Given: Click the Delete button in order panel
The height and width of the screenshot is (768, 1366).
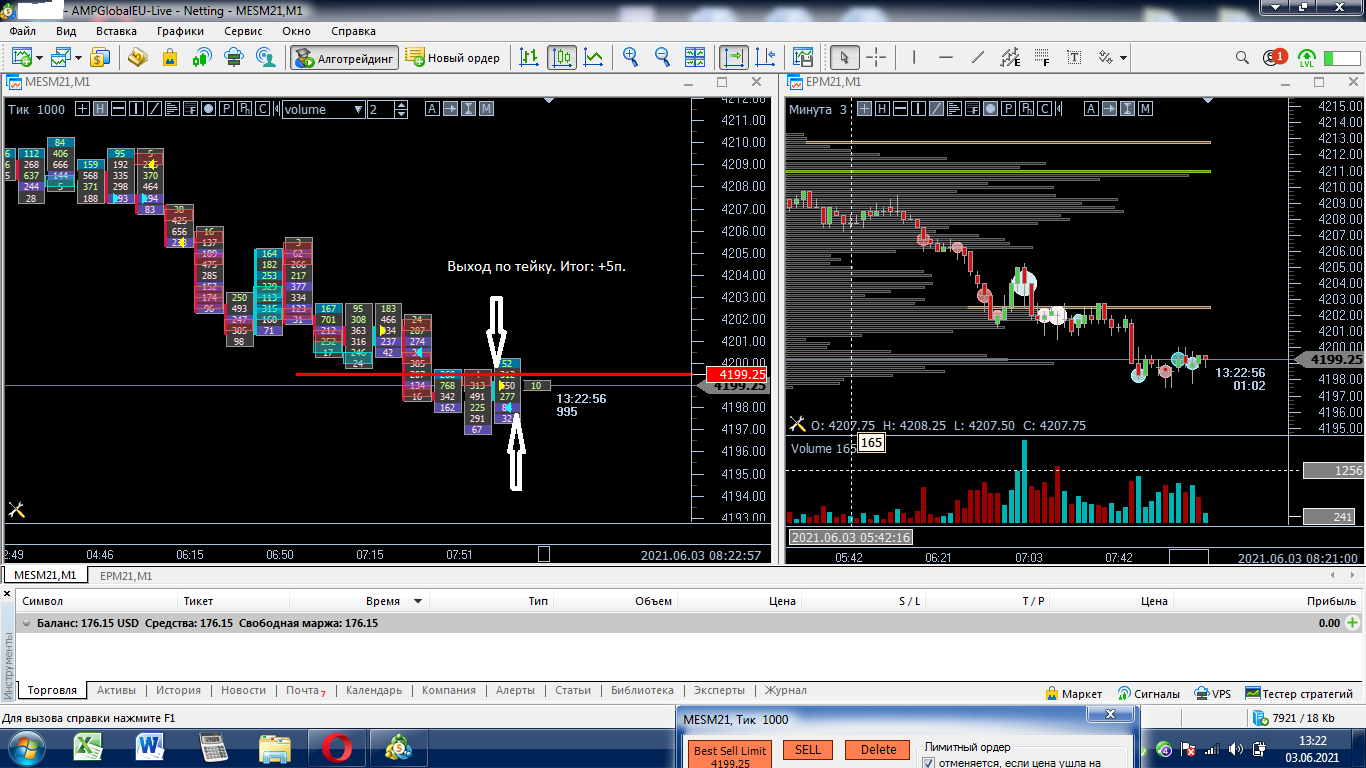Looking at the screenshot, I should coord(878,750).
